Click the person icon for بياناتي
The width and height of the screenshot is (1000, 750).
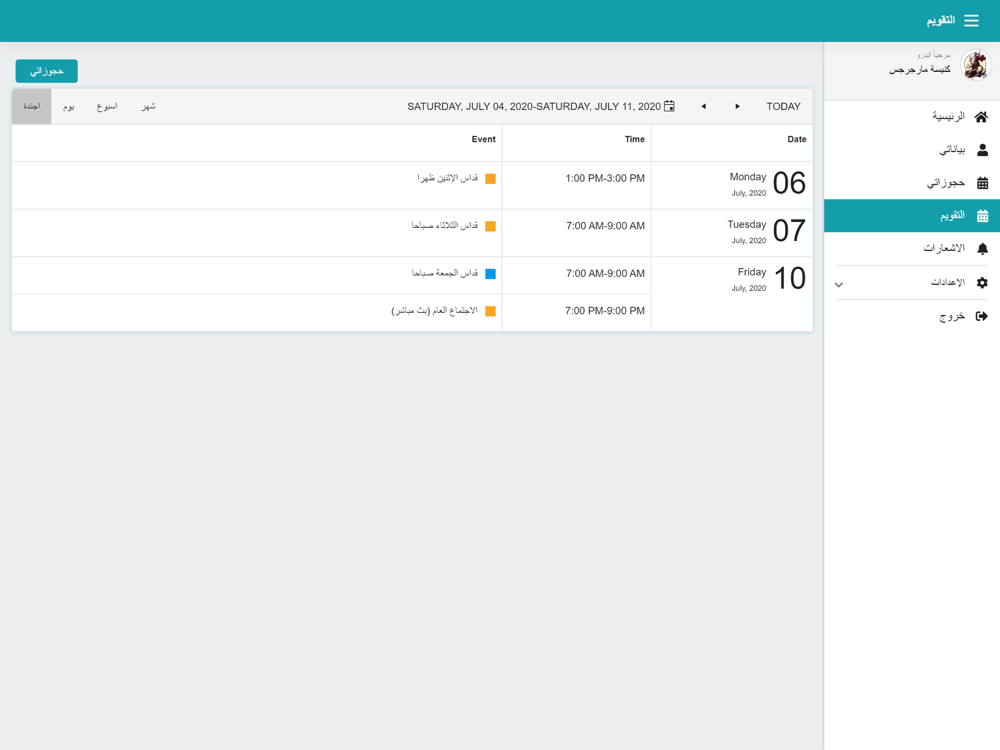coord(982,150)
